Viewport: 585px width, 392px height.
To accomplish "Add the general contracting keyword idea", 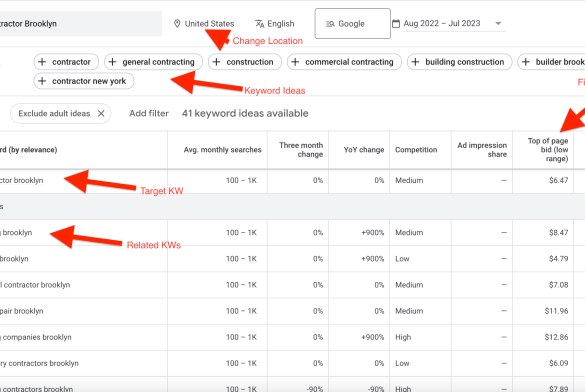I will tap(153, 62).
